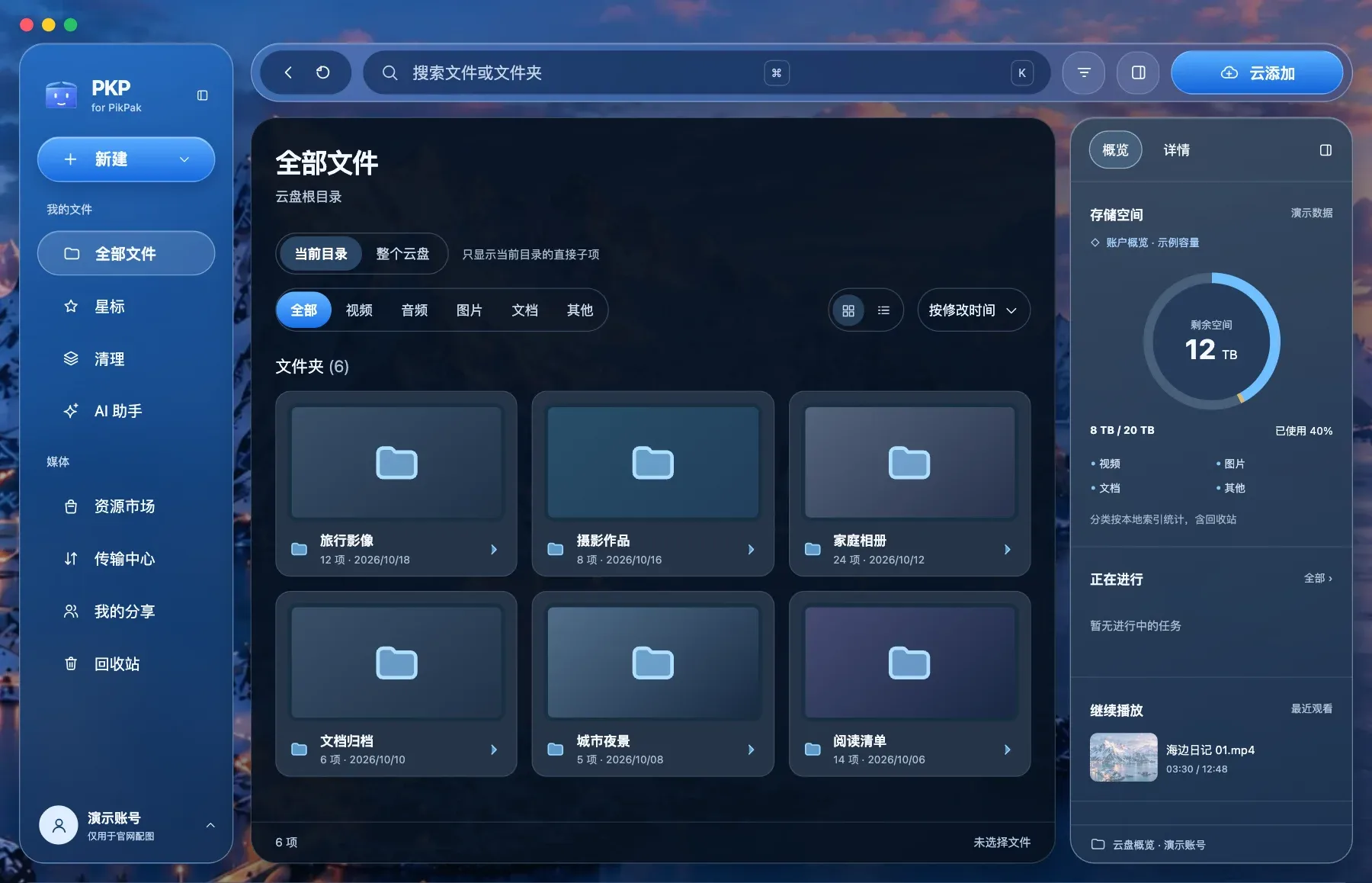Select 全部文件 in the sidebar
This screenshot has width=1372, height=883.
click(126, 253)
